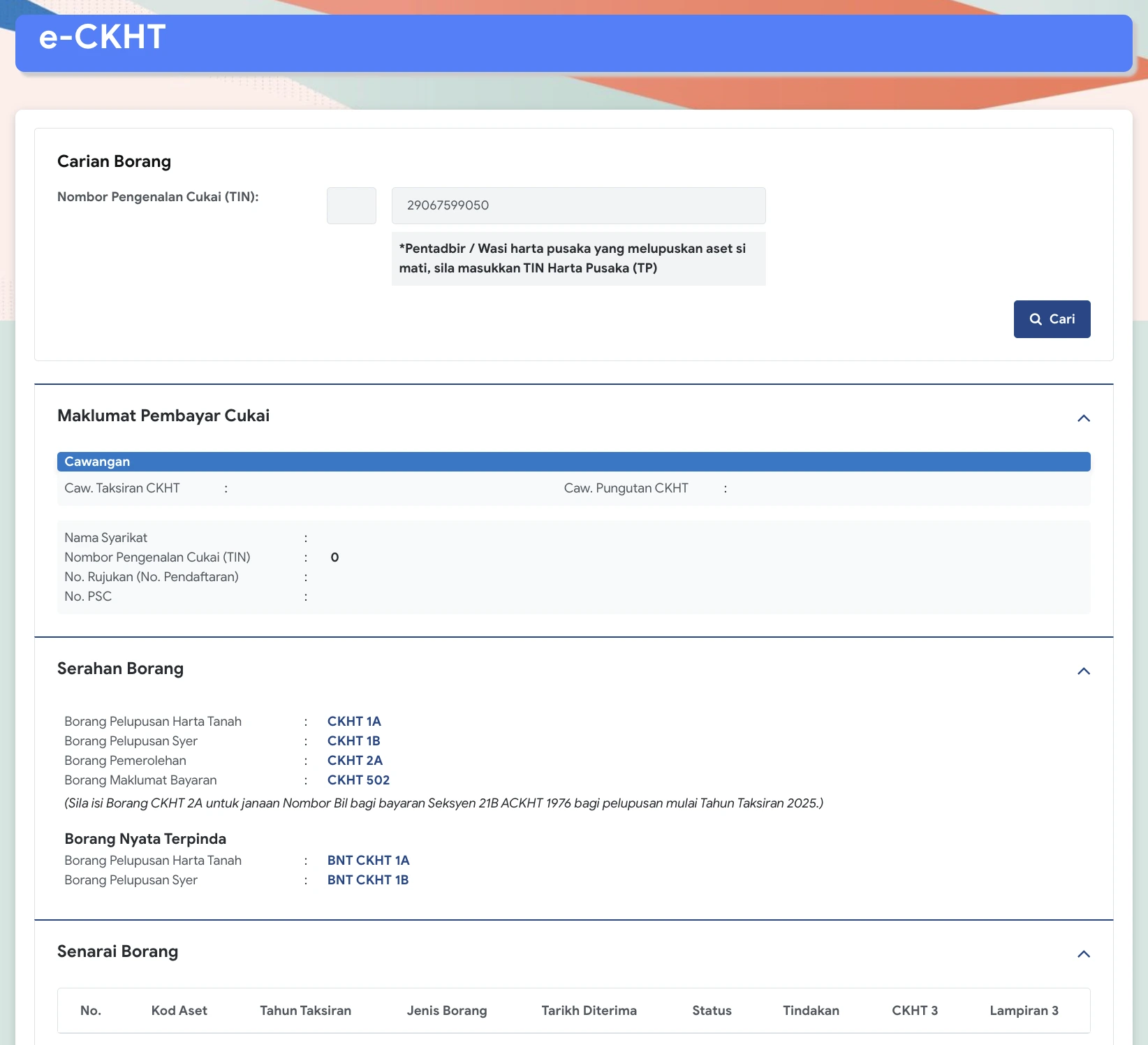Open the BNT CKHT 1A form
This screenshot has height=1045, width=1148.
[x=368, y=861]
